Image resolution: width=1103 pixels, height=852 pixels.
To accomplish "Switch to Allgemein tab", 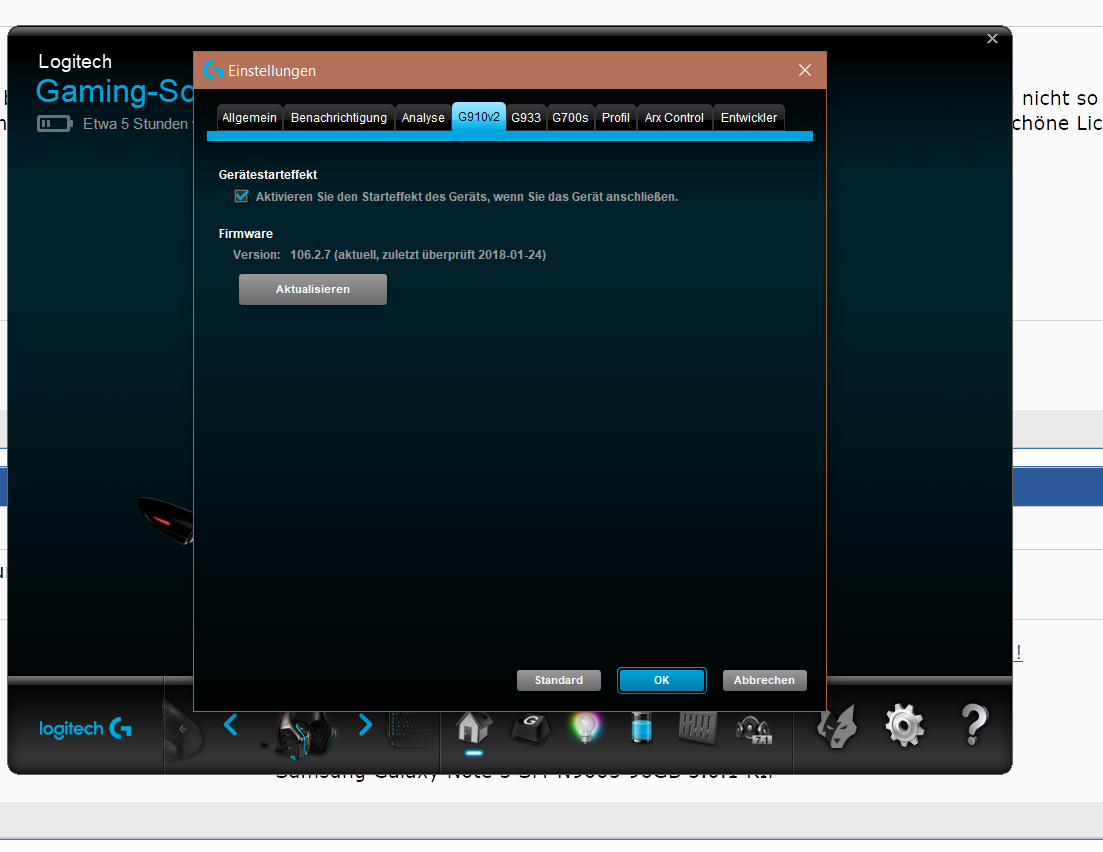I will [249, 117].
